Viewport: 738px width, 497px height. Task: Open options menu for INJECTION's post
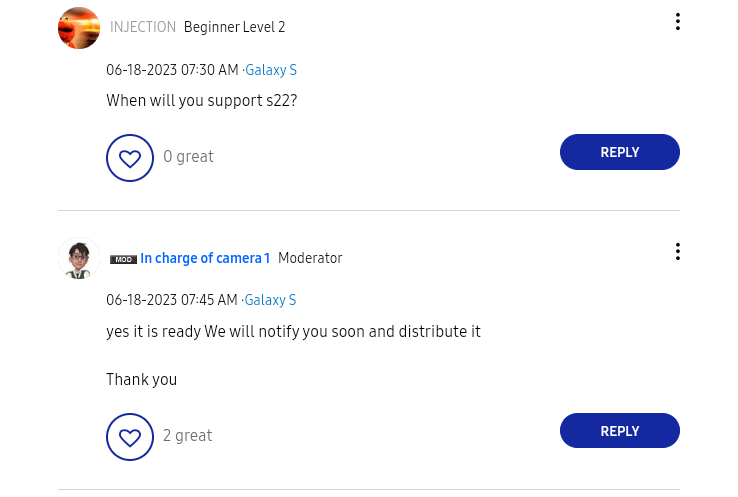pyautogui.click(x=677, y=21)
